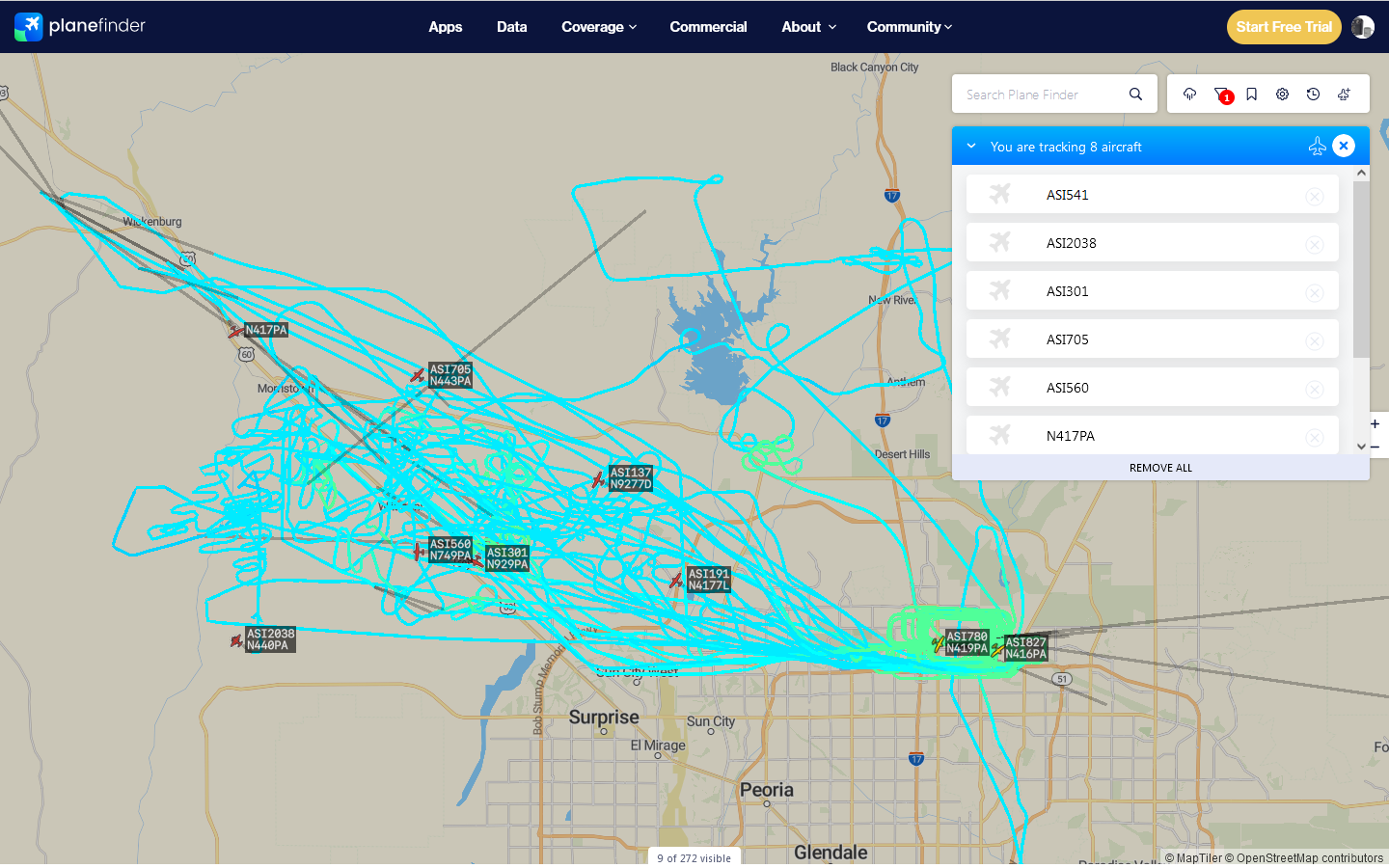
Task: Click the ASI301 N929PA map label
Action: pyautogui.click(x=507, y=558)
